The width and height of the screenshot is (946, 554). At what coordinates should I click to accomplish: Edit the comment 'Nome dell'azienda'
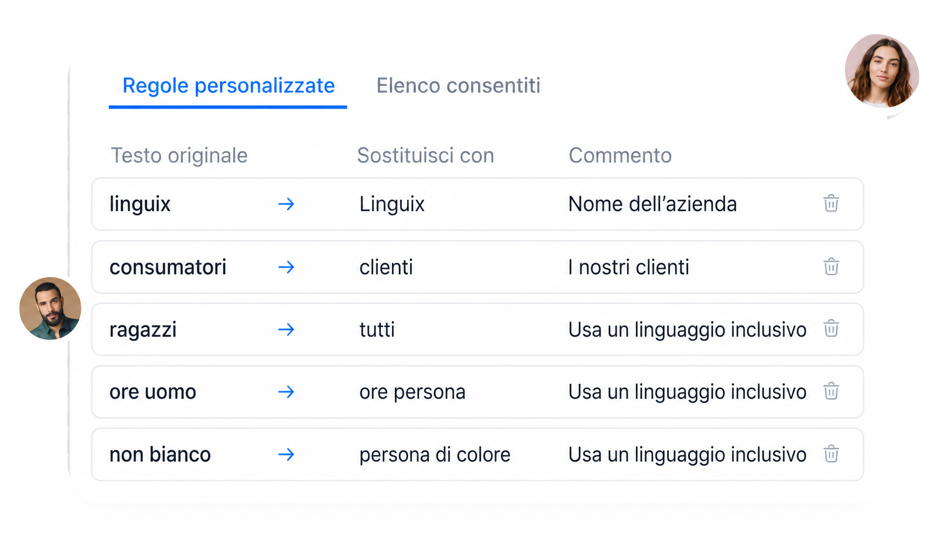point(652,204)
